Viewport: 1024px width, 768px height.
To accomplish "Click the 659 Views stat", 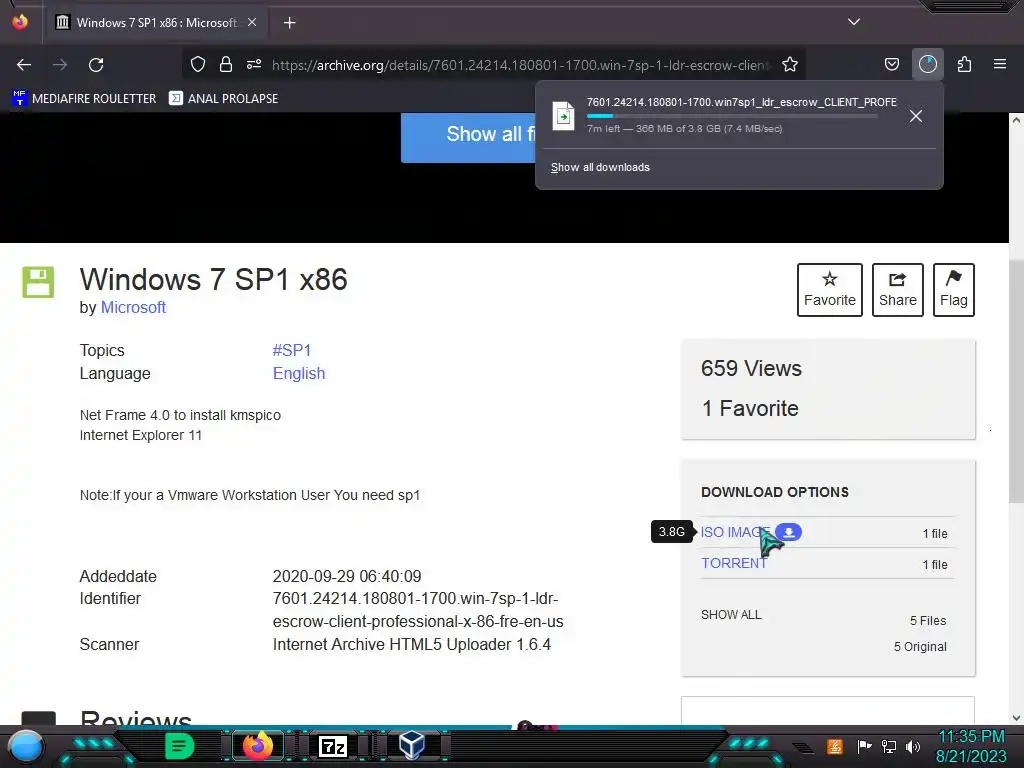I will pyautogui.click(x=751, y=368).
